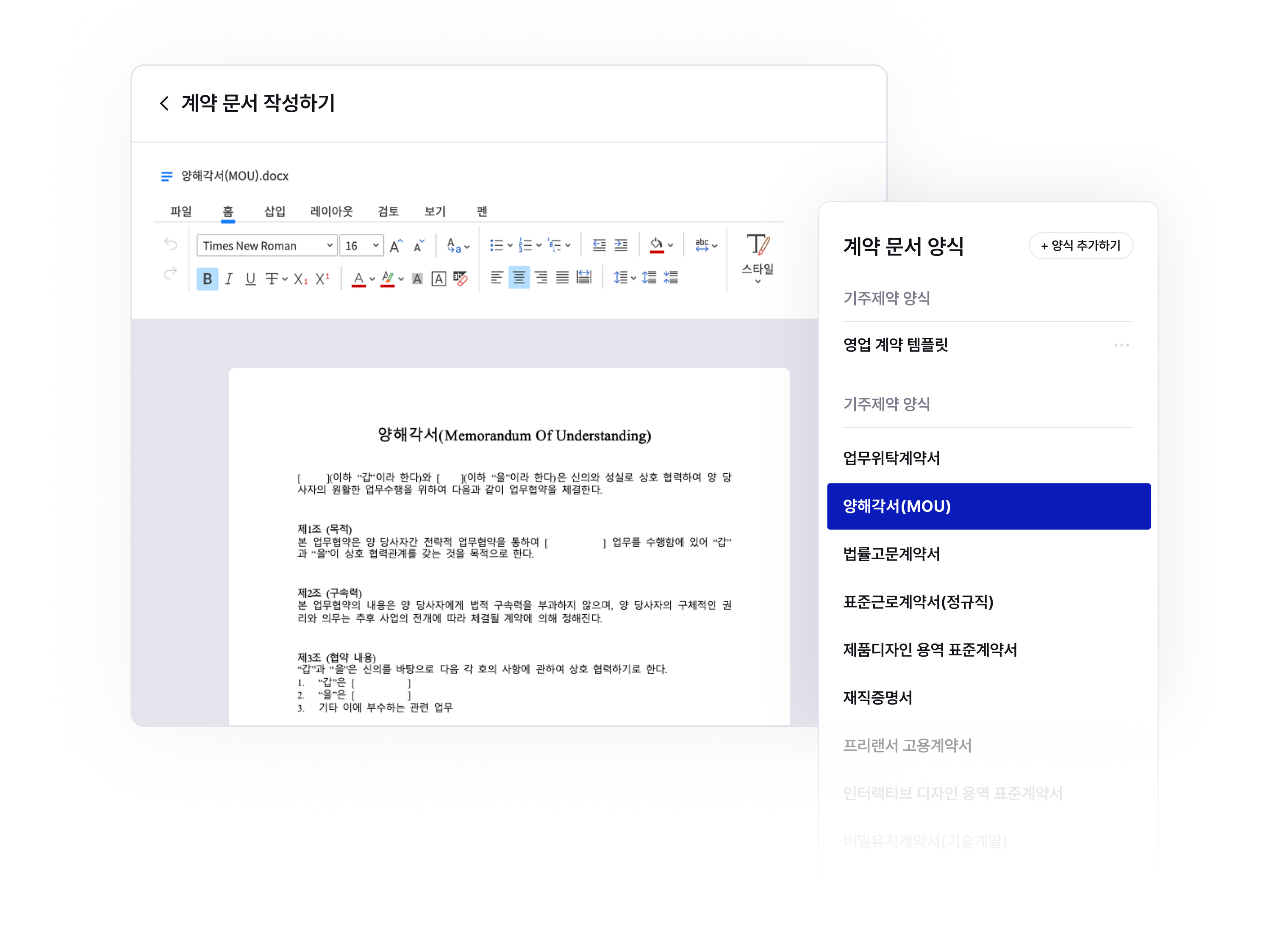Select the 양해각서(MOU) template
Screen dimensions: 1288x949
point(988,506)
